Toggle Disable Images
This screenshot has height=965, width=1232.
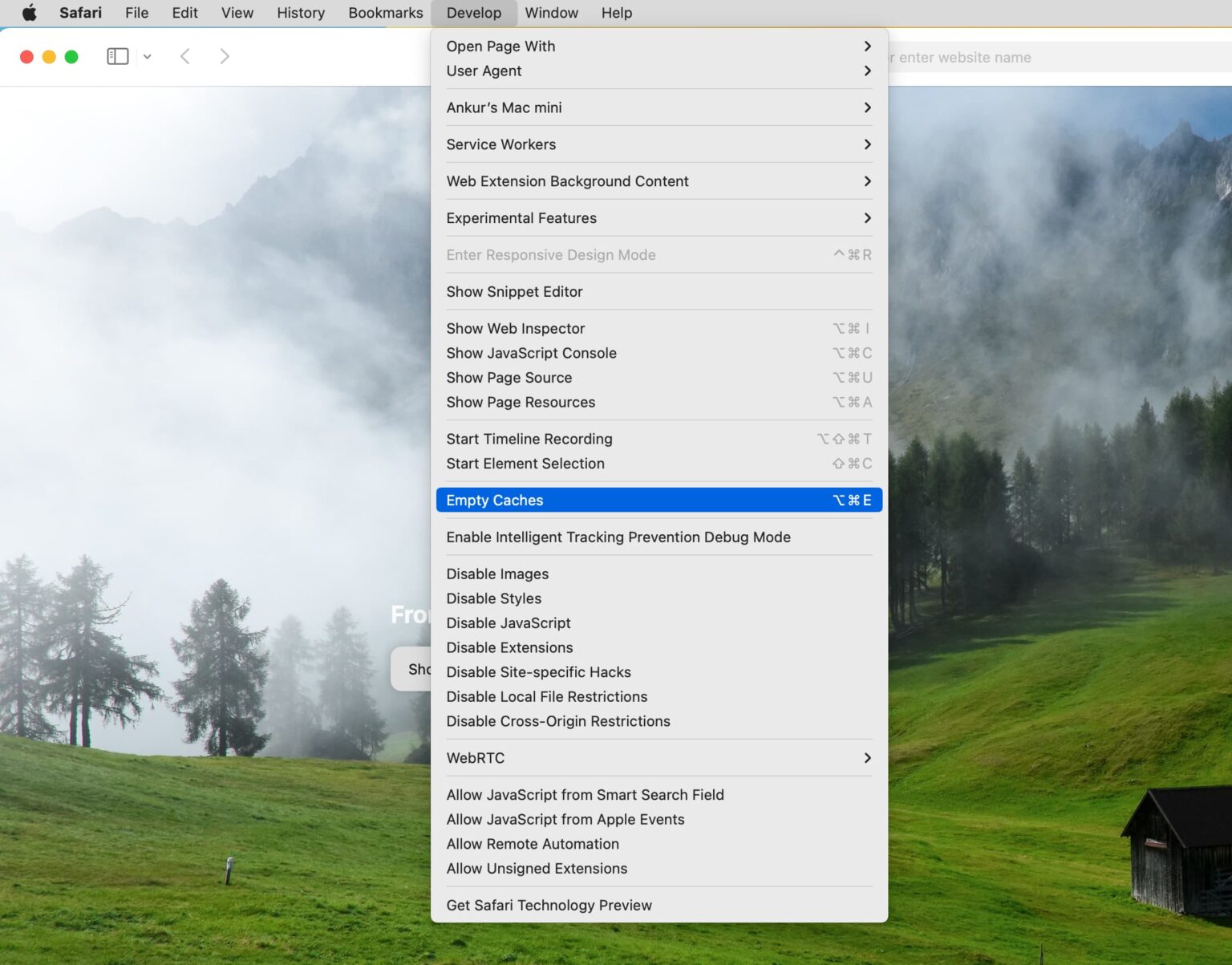[x=659, y=574]
